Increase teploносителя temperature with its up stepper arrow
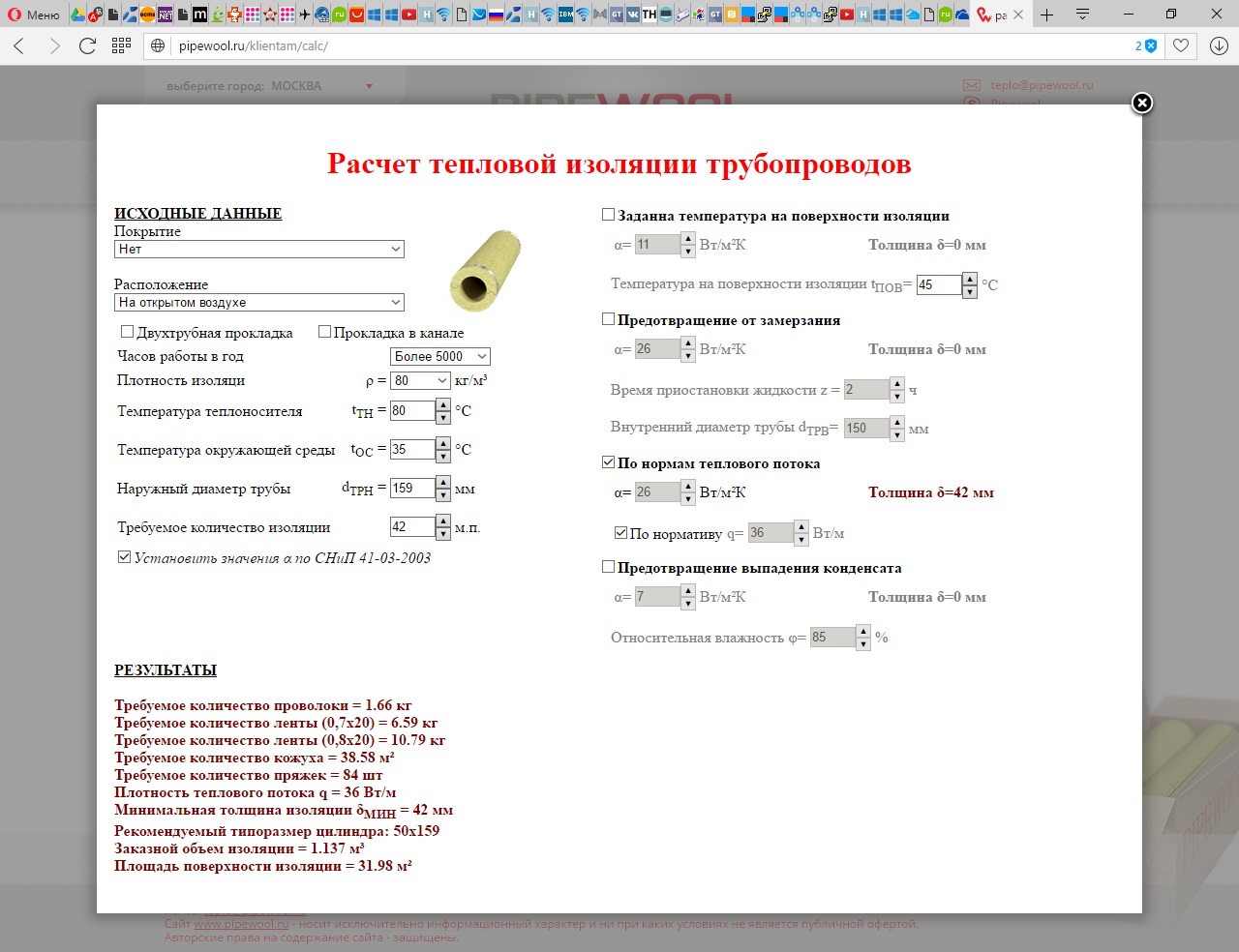Screen dimensions: 1239x952 (444, 405)
